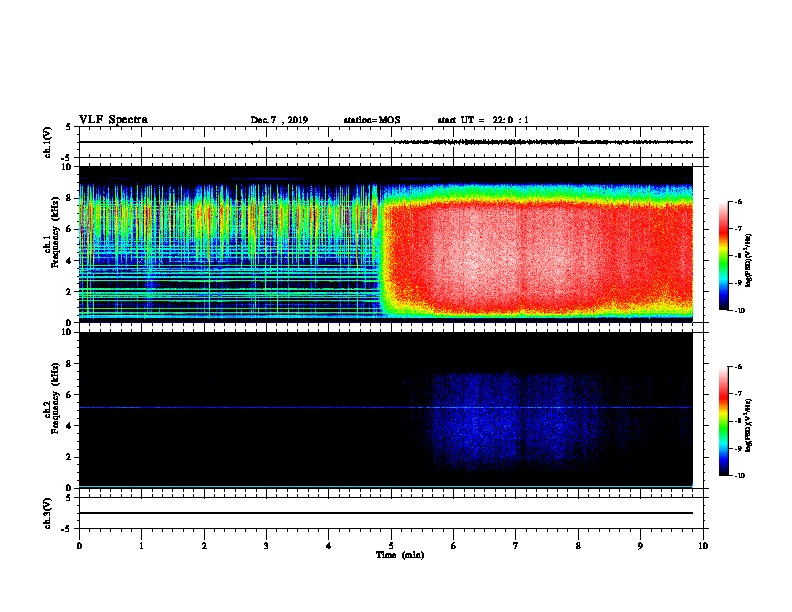Screen dimensions: 792x612
Task: Click the "-6" value on the ch.1 color bar
Action: coord(737,202)
